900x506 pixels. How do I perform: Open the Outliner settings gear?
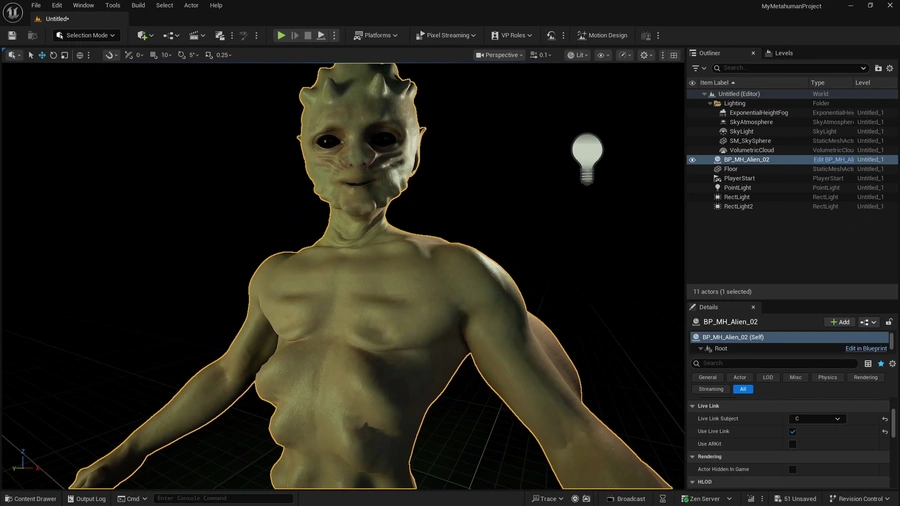tap(890, 68)
